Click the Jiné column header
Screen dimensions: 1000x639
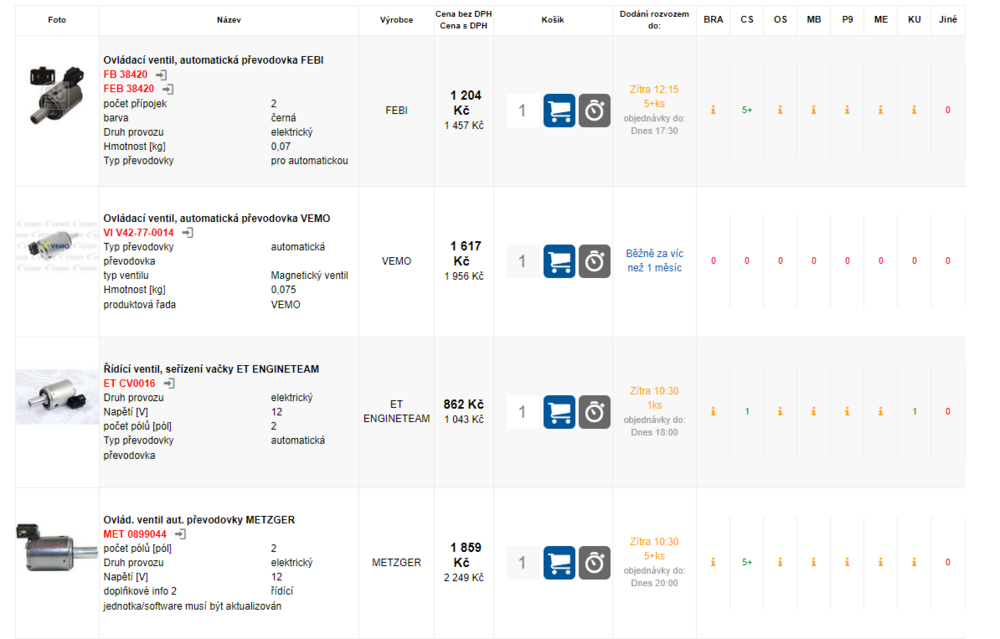coord(948,20)
